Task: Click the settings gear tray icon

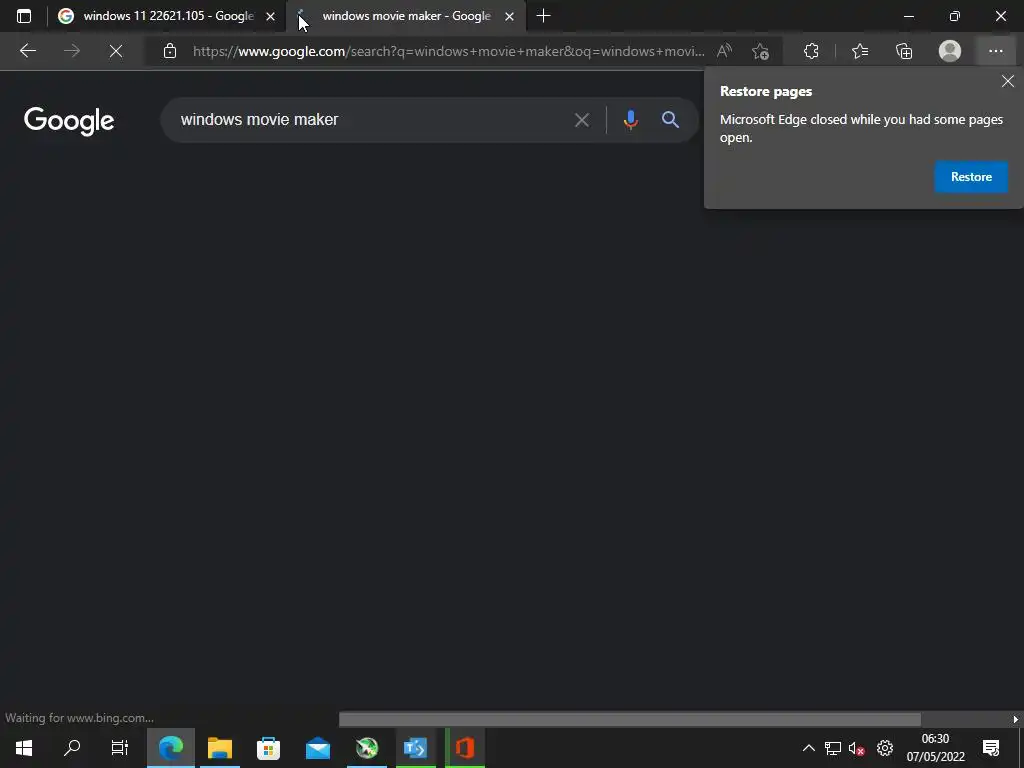Action: tap(885, 748)
